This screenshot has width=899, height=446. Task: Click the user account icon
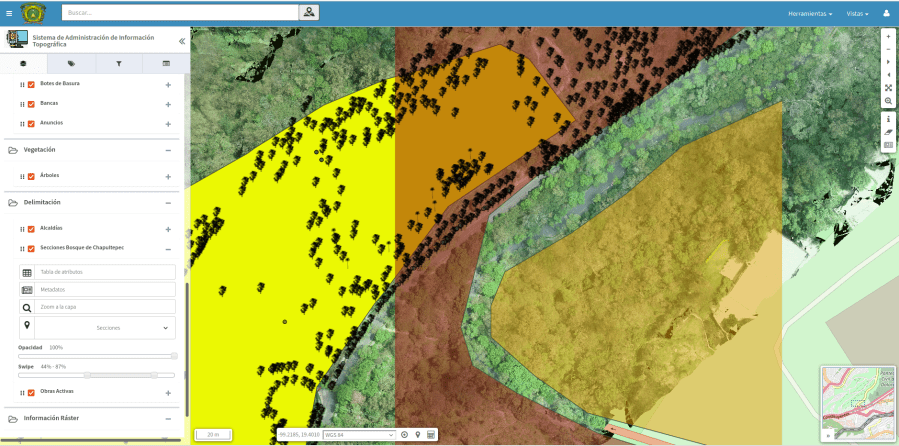click(x=886, y=13)
